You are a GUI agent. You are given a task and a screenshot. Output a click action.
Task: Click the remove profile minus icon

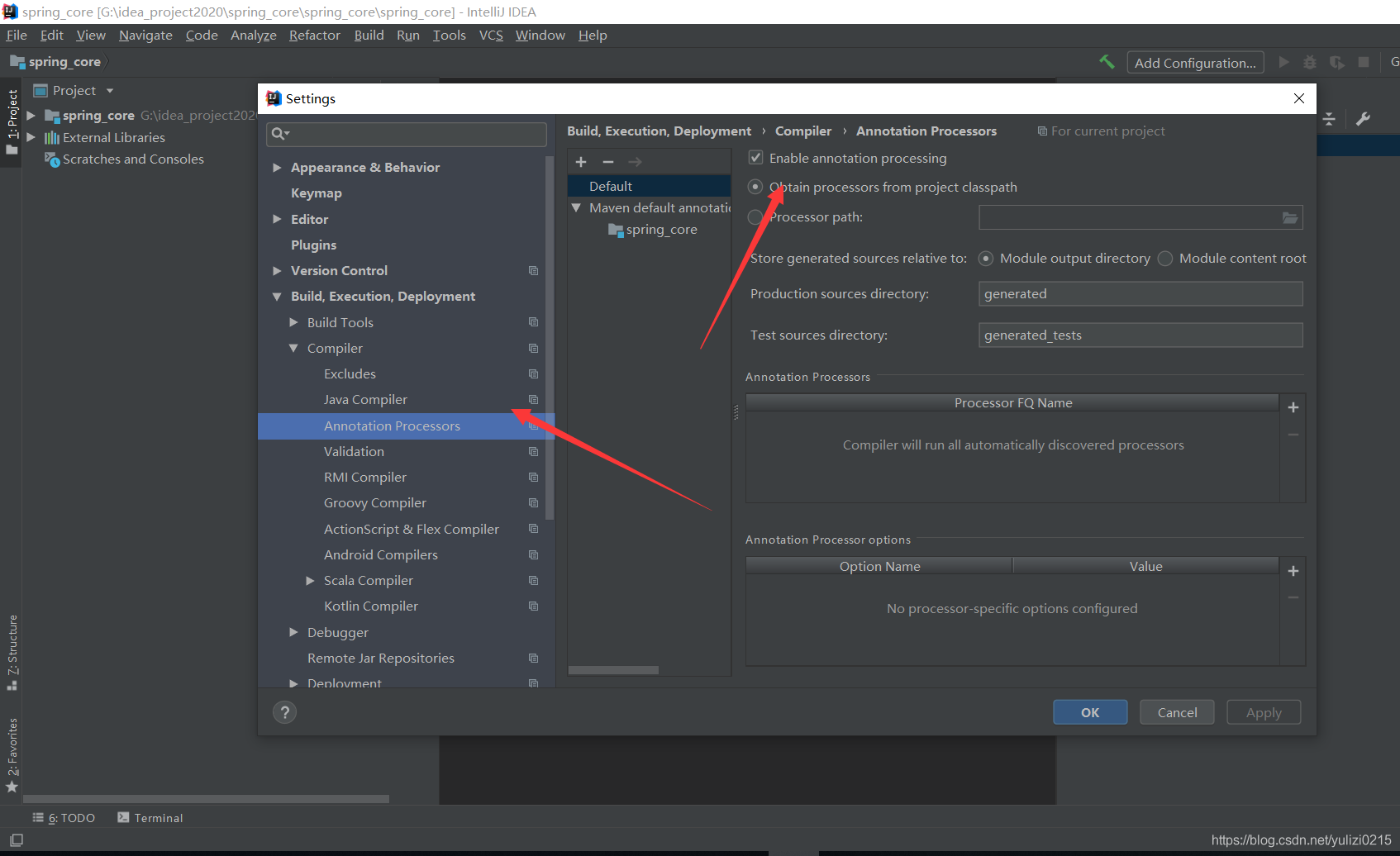tap(608, 162)
